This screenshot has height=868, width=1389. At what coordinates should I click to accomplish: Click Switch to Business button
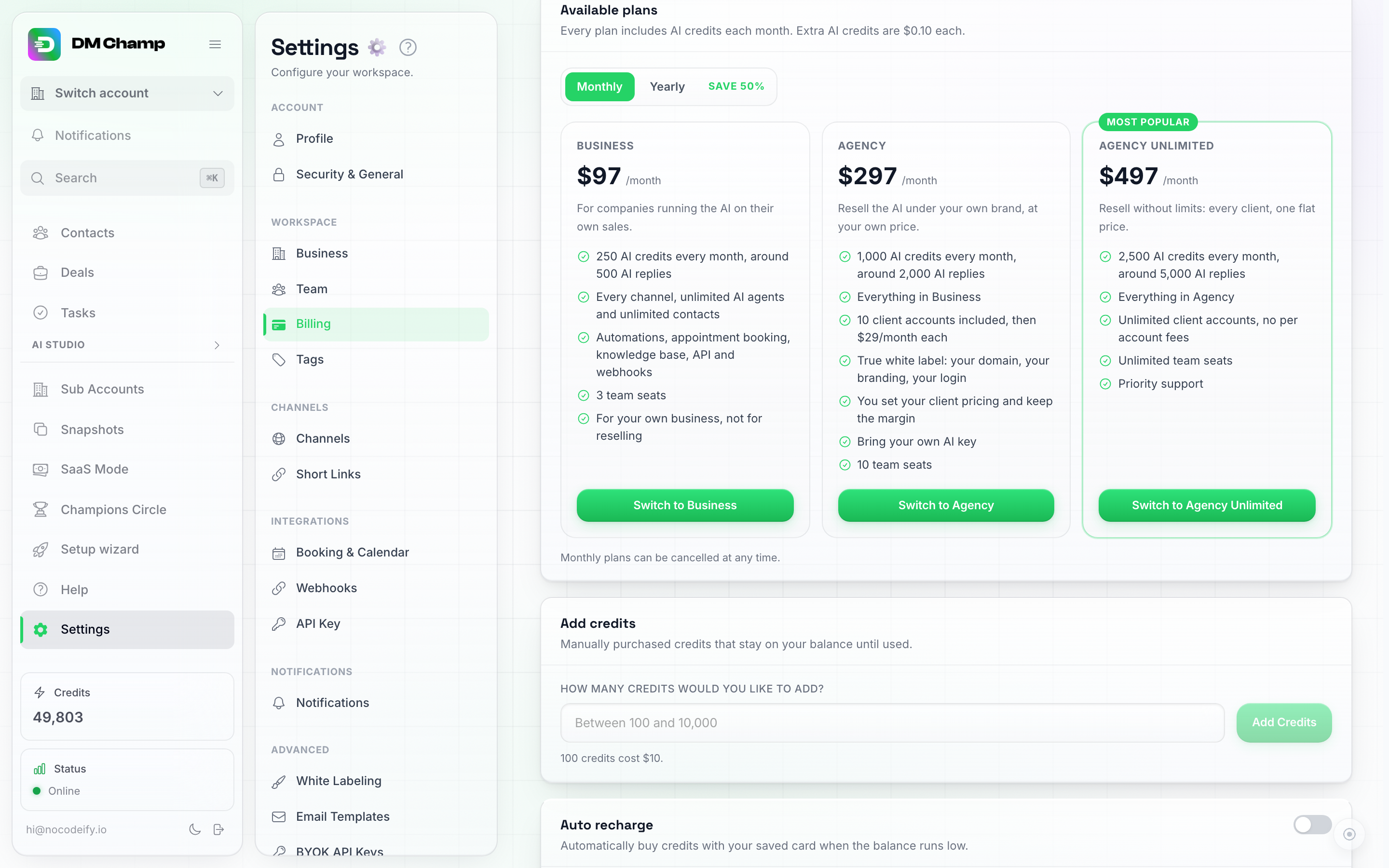point(685,505)
